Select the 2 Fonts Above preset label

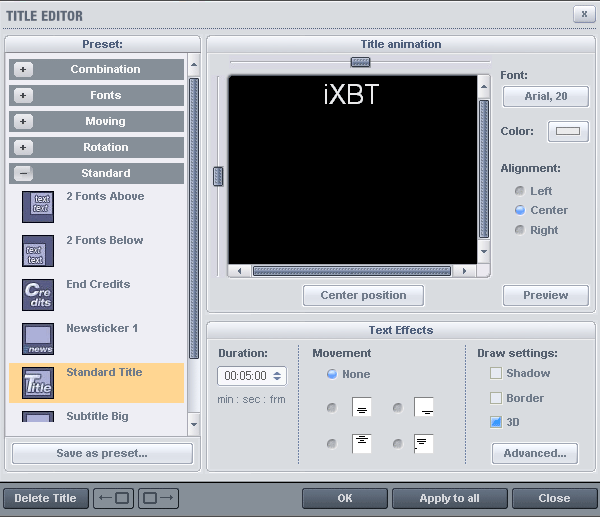tap(105, 196)
